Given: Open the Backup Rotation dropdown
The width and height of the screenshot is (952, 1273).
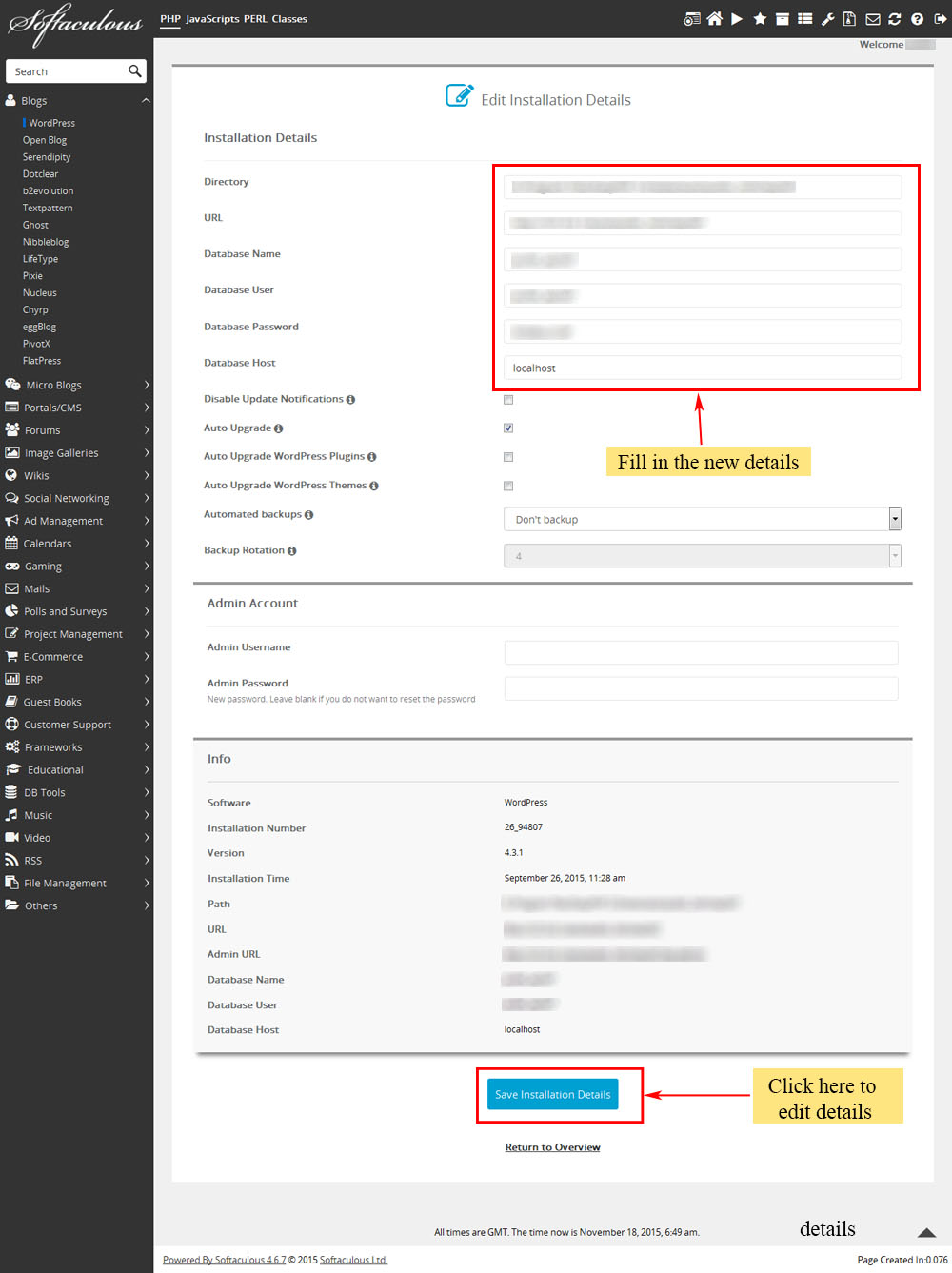Looking at the screenshot, I should 703,556.
